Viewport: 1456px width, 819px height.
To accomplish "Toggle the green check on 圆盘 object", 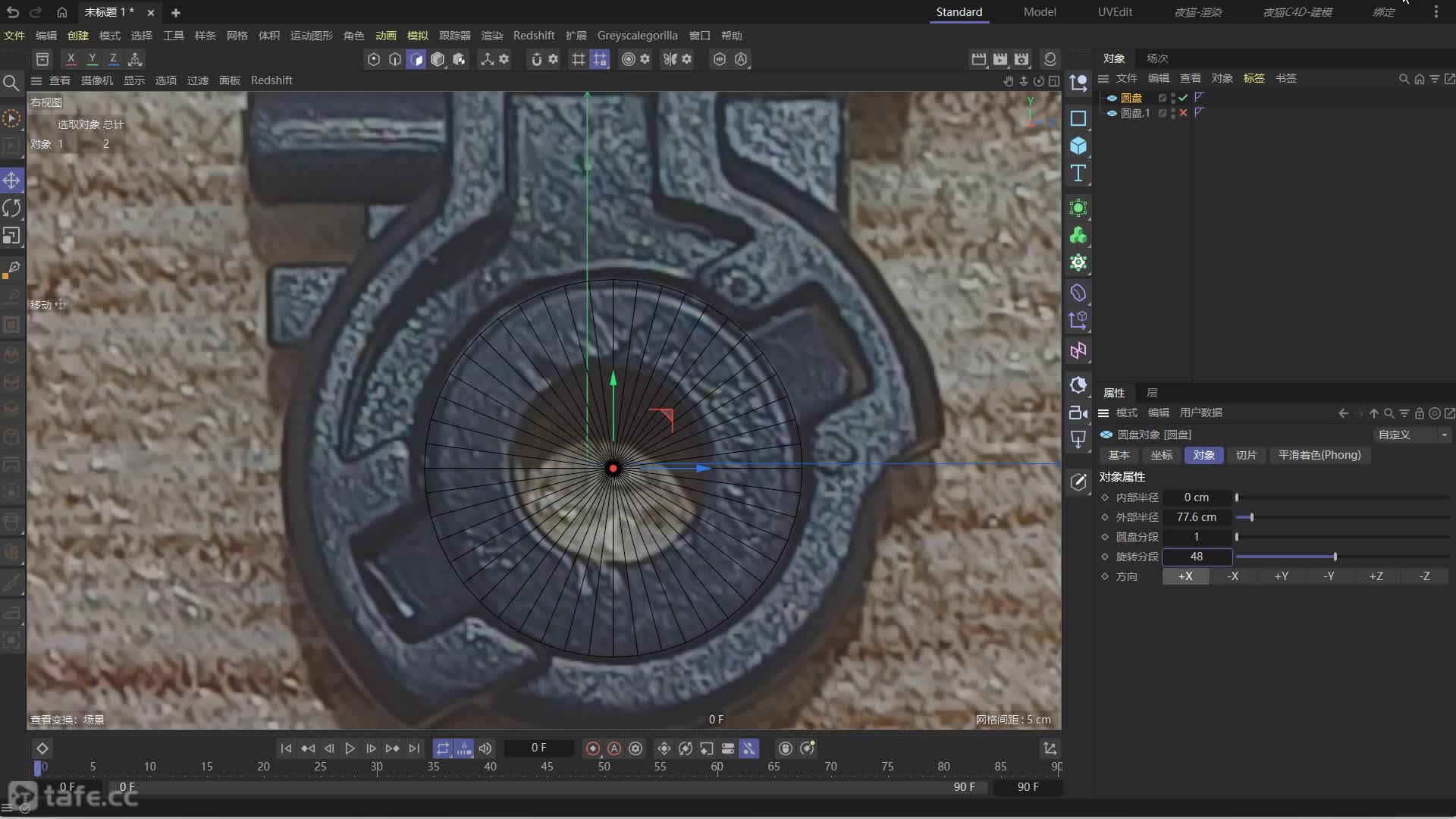I will tap(1183, 98).
